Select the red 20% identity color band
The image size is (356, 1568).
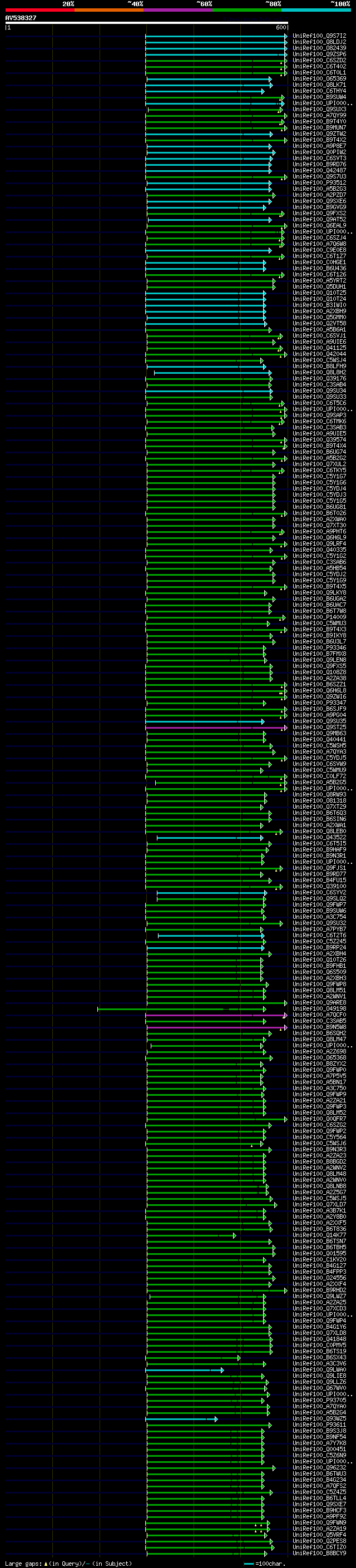tap(39, 11)
